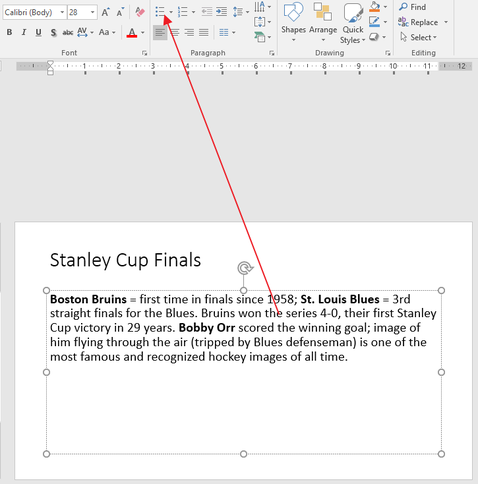Image resolution: width=478 pixels, height=484 pixels.
Task: Apply the orange Shape Fill color
Action: (x=375, y=7)
